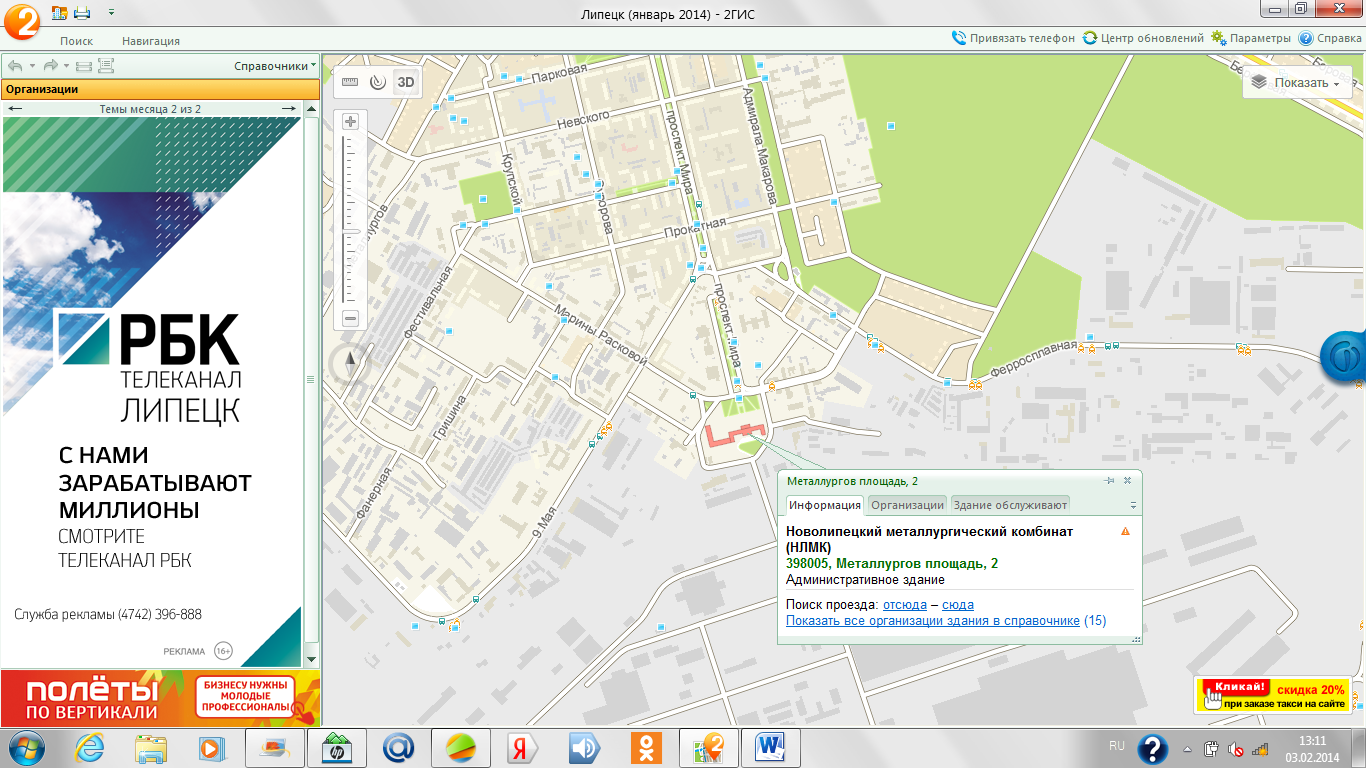
Task: Pin the Металлургов площадь popup card
Action: click(x=1108, y=481)
